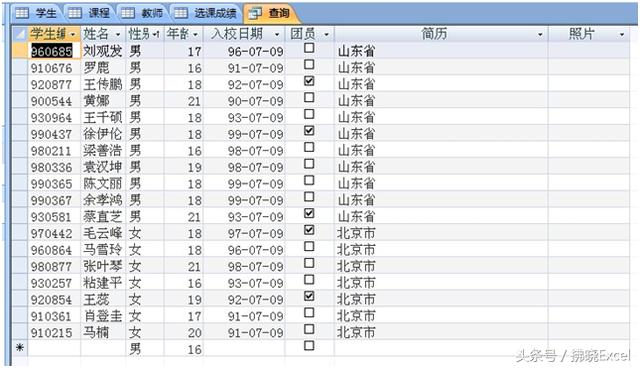Screen dimensions: 640x368
Task: Toggle 团员 checkbox for 黄娜
Action: pyautogui.click(x=309, y=98)
